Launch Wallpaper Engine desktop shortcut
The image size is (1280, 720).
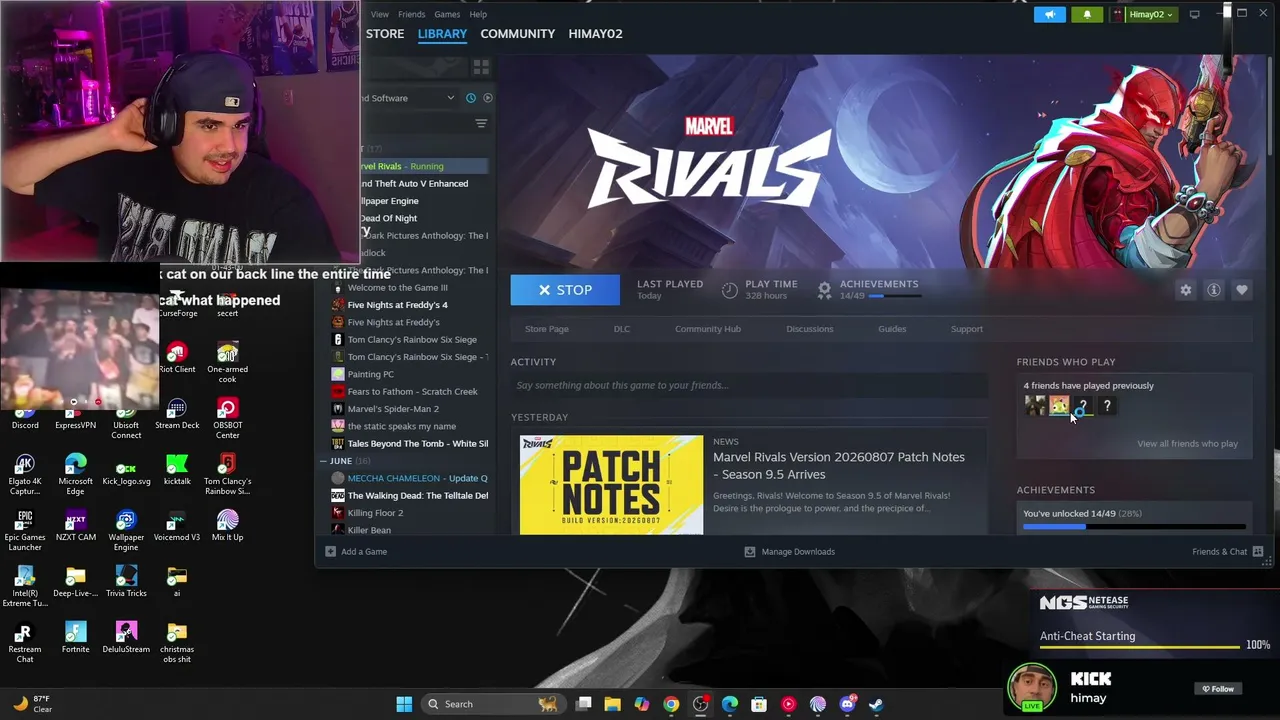(126, 531)
